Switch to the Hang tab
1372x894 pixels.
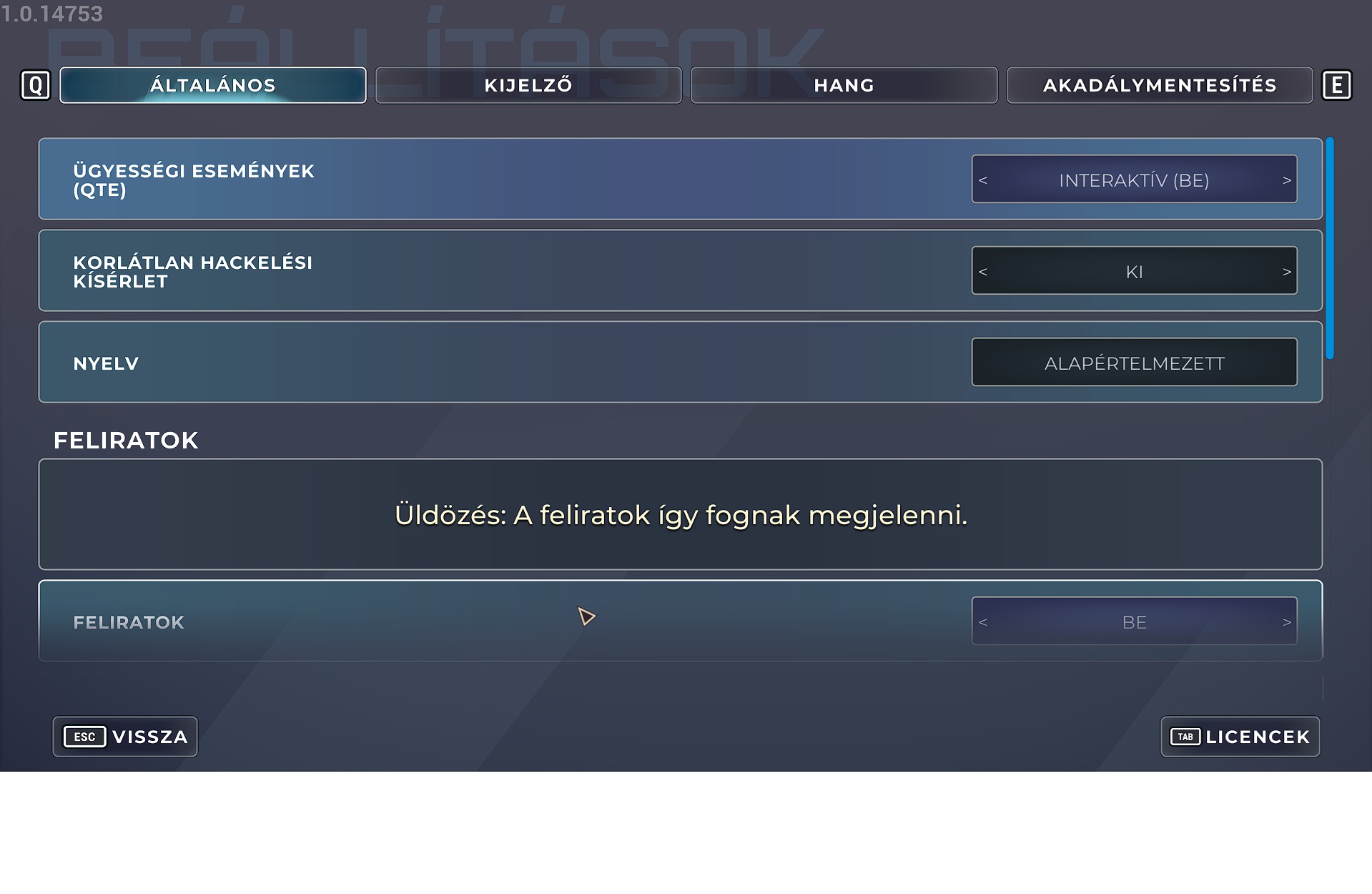tap(844, 85)
